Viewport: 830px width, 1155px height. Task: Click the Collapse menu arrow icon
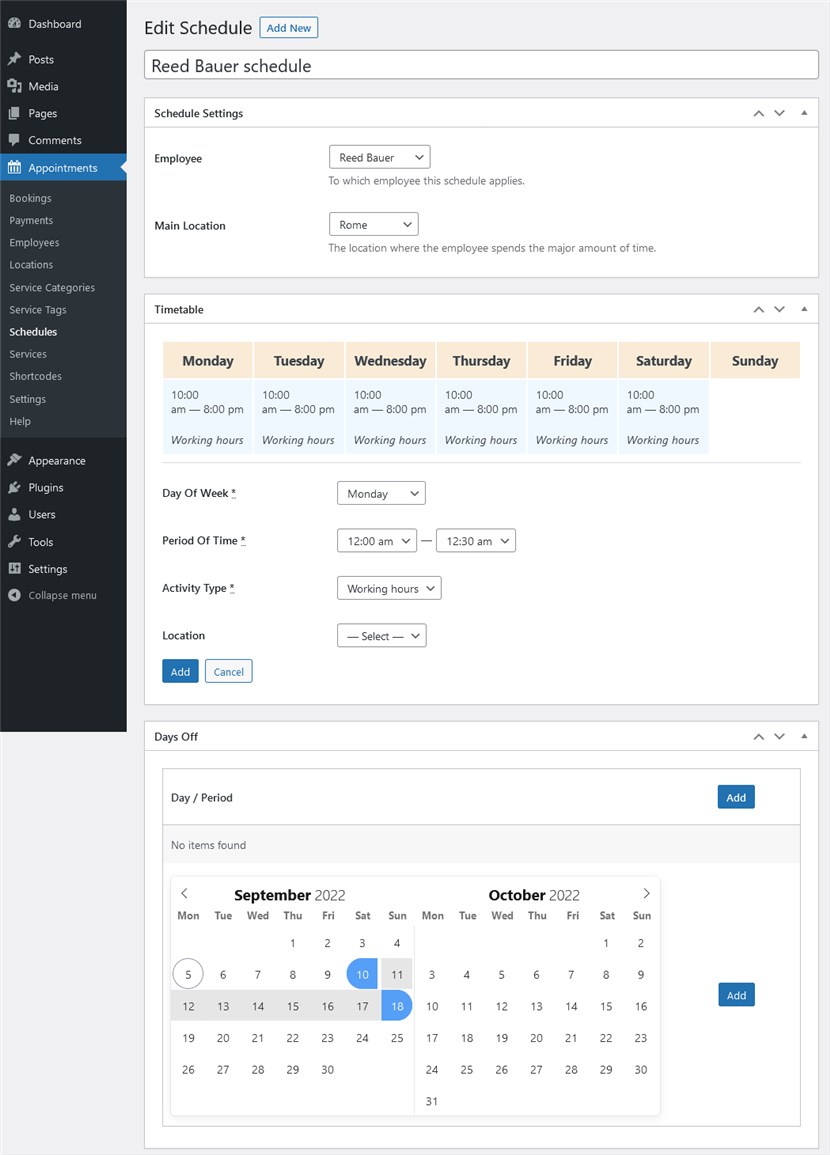(14, 595)
